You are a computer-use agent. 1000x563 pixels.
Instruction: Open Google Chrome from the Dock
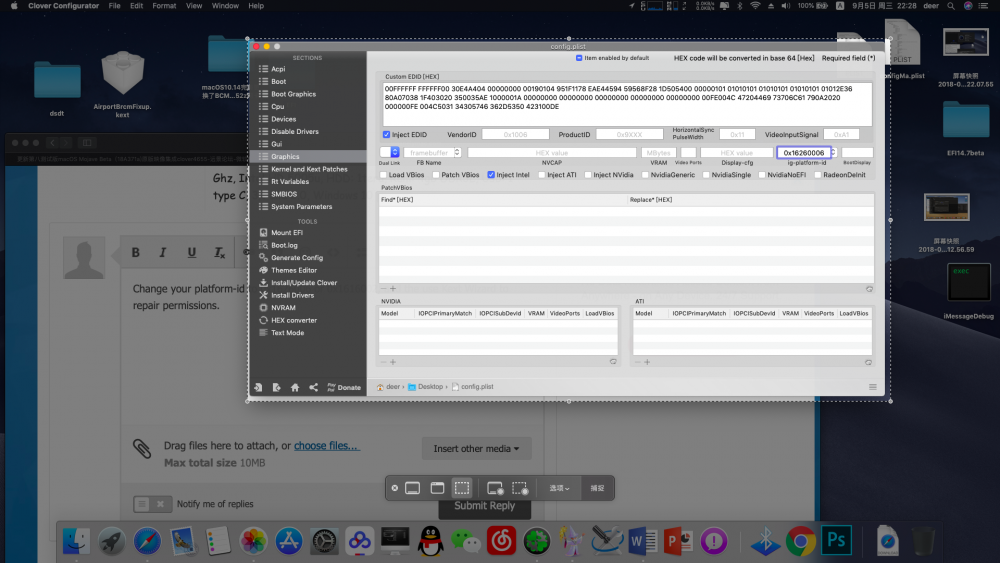tap(800, 541)
